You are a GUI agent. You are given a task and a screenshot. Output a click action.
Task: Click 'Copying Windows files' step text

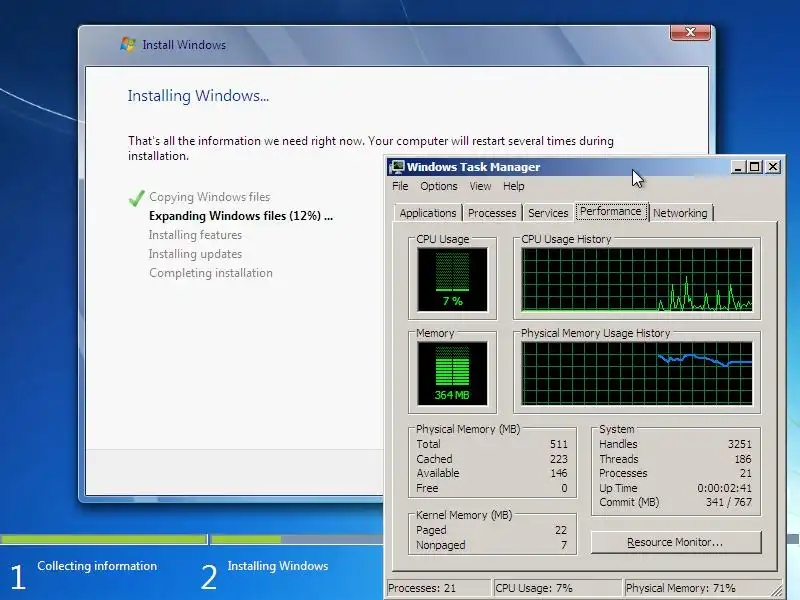click(210, 197)
